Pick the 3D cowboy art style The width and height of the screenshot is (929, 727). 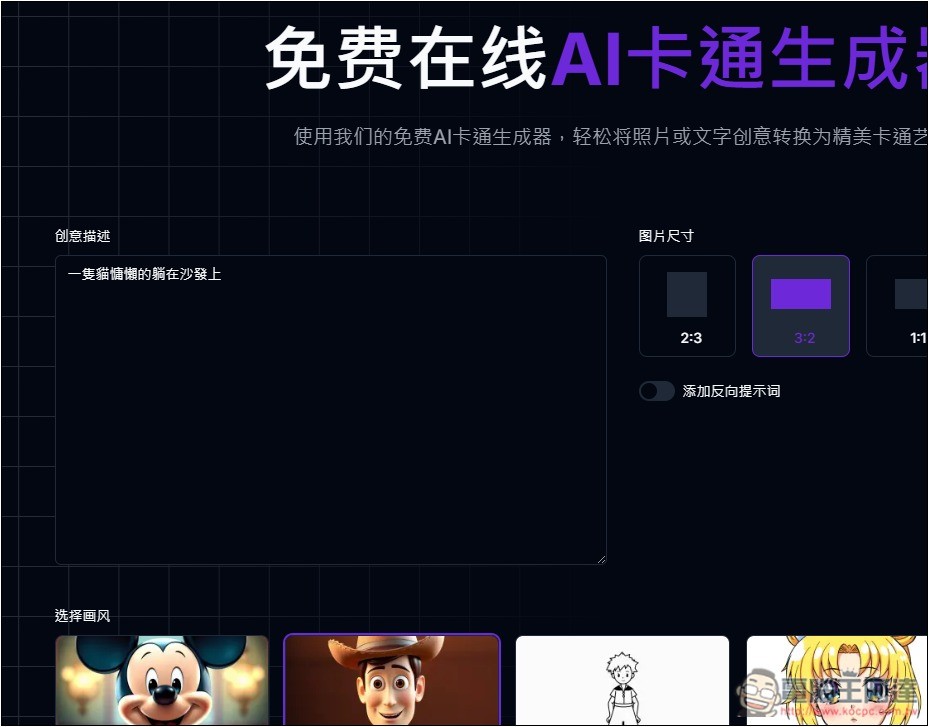point(392,680)
